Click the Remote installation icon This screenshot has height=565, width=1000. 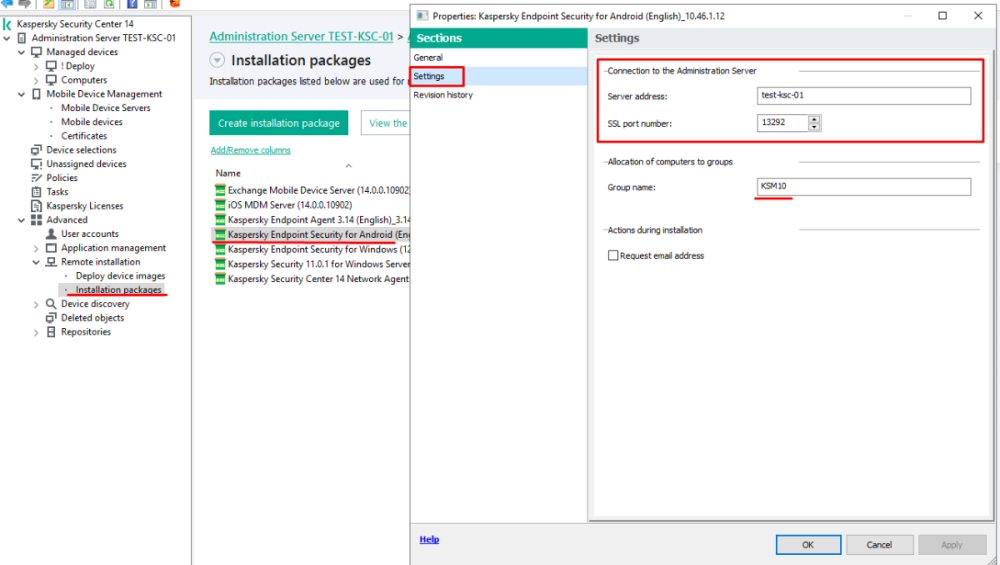pos(51,262)
